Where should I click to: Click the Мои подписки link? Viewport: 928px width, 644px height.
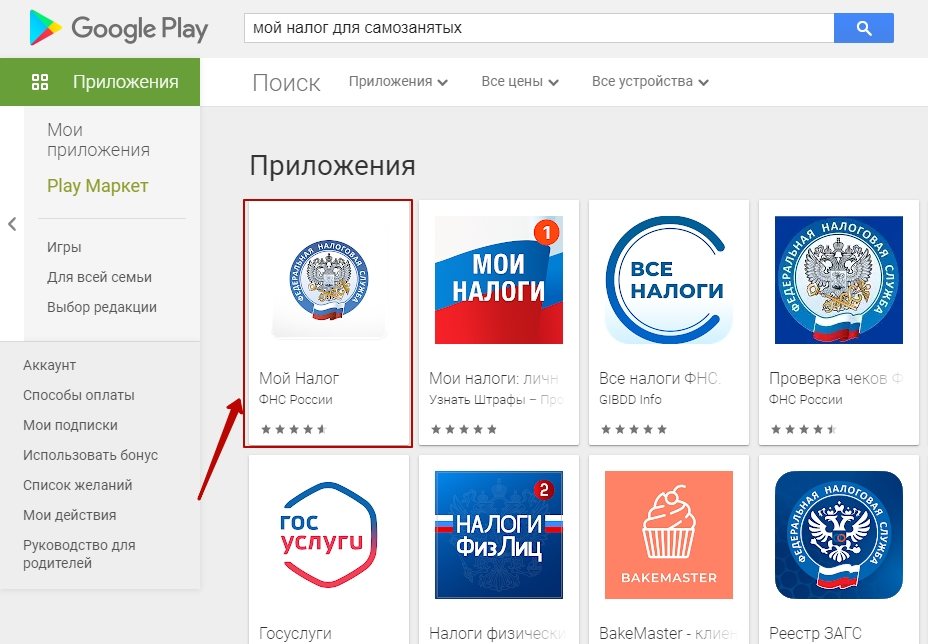pos(70,425)
